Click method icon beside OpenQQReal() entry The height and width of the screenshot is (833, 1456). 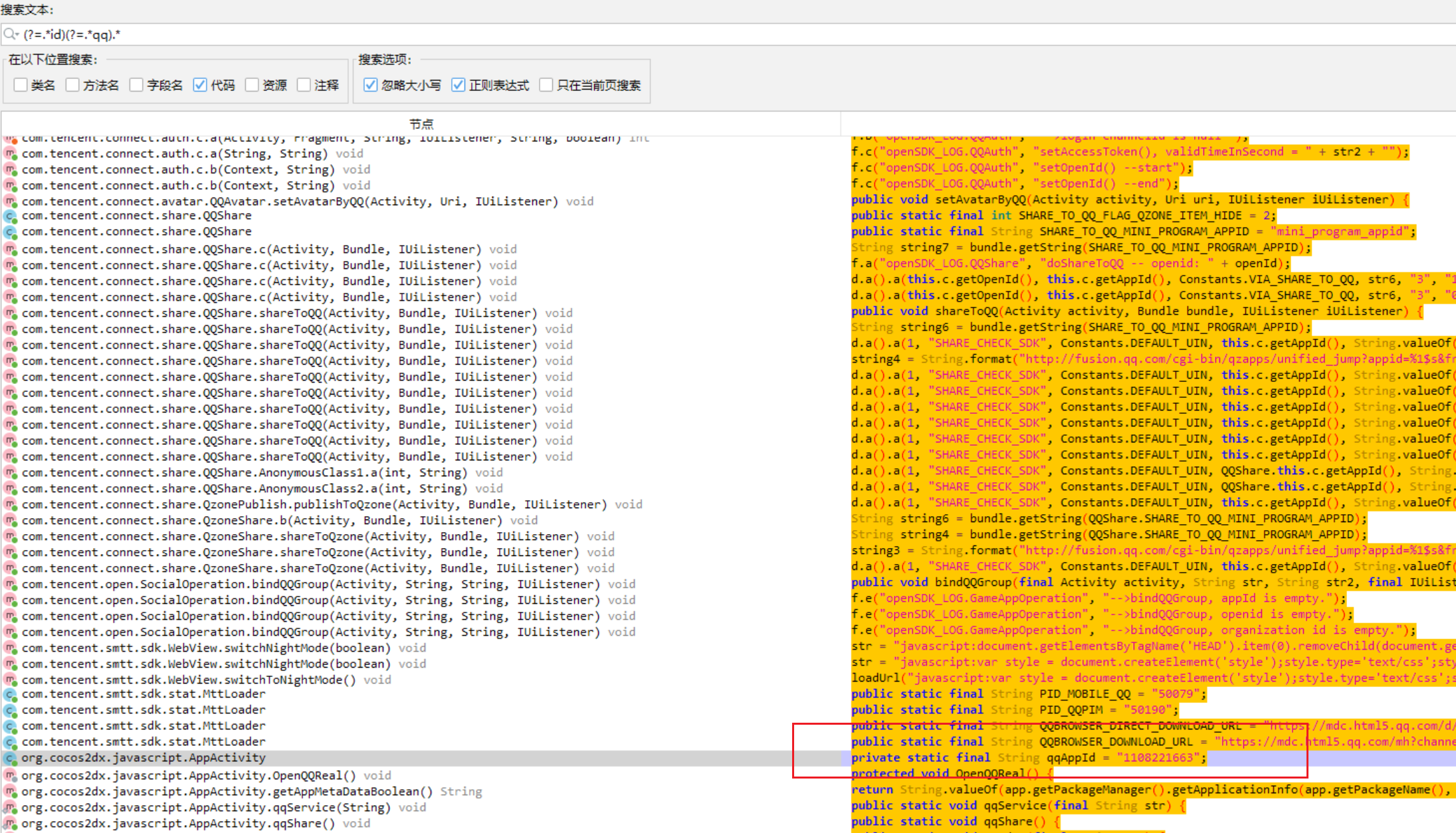coord(10,775)
